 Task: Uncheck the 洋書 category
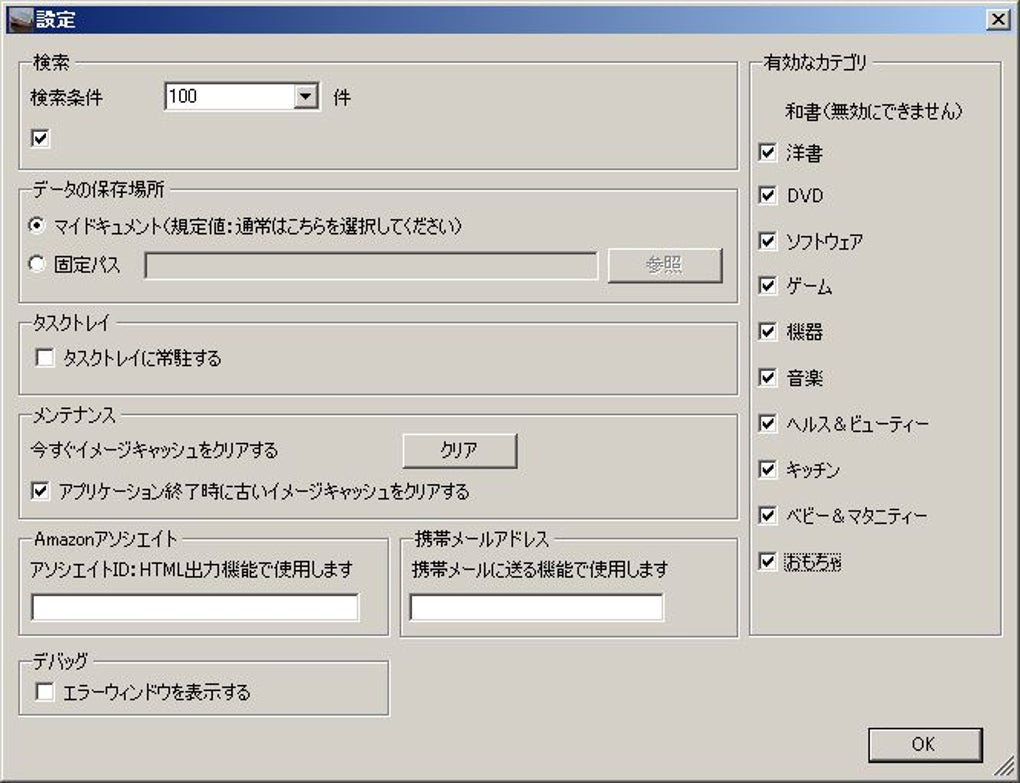coord(767,153)
